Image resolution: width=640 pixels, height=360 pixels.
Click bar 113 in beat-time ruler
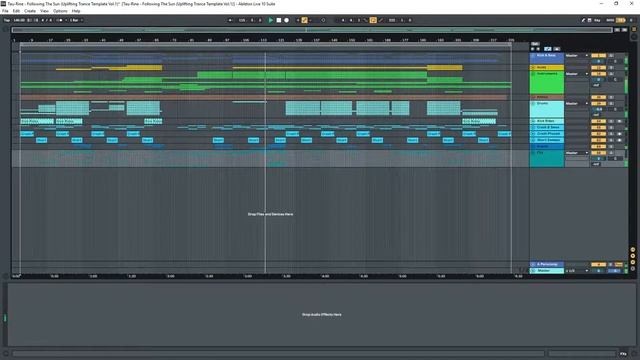263,40
